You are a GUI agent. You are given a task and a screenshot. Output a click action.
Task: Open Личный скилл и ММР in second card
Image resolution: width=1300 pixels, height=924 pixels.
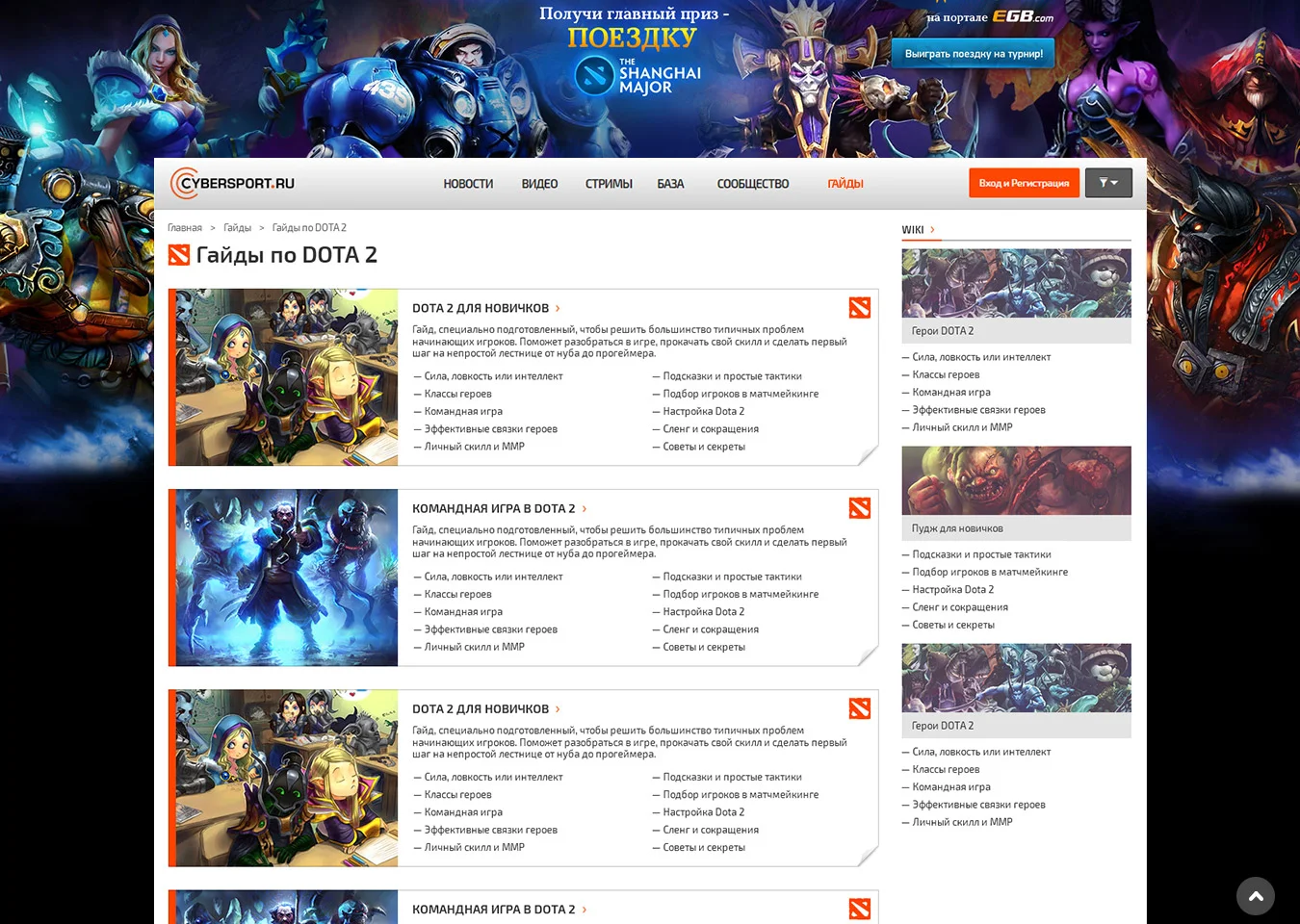click(x=474, y=647)
